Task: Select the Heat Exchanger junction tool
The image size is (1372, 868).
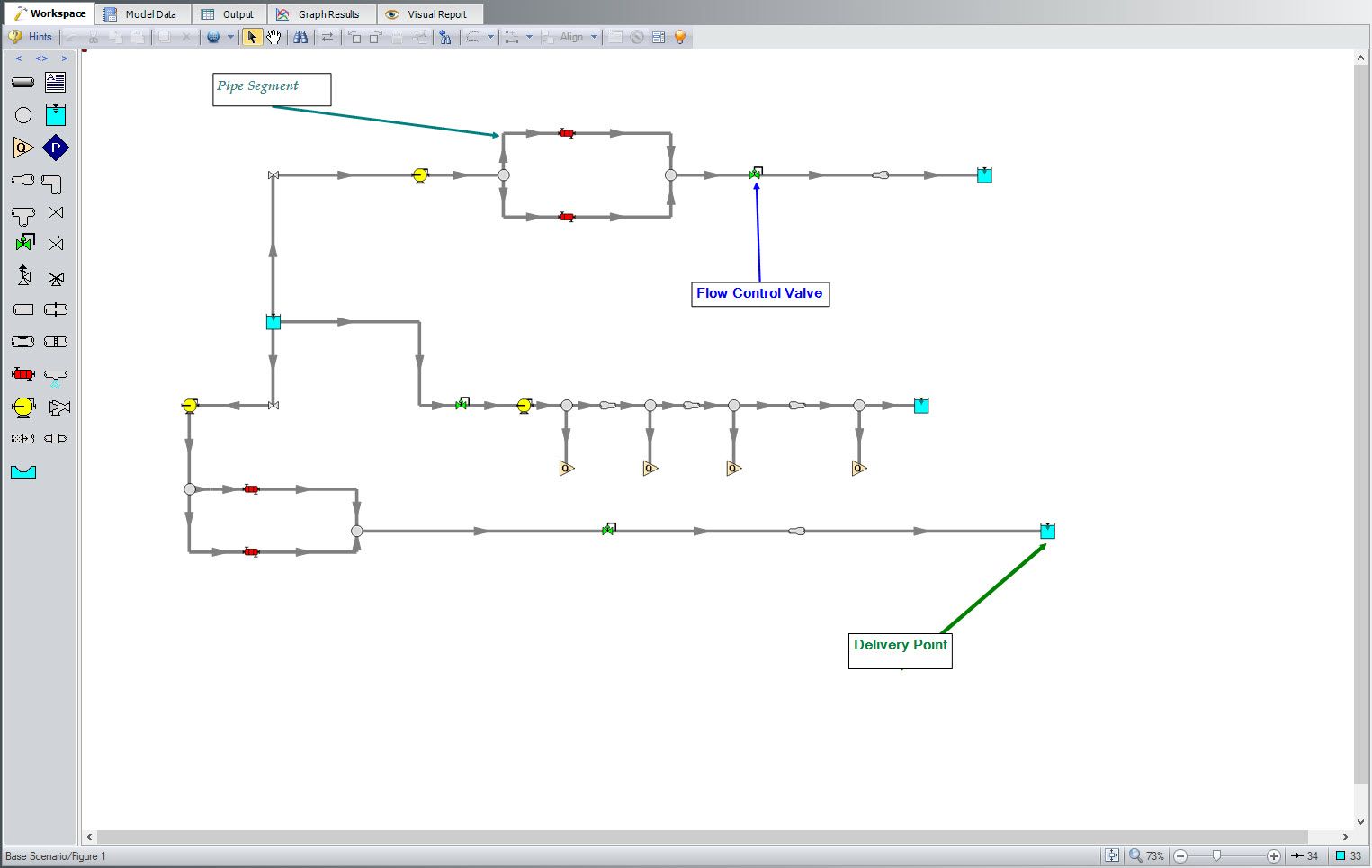Action: [23, 374]
